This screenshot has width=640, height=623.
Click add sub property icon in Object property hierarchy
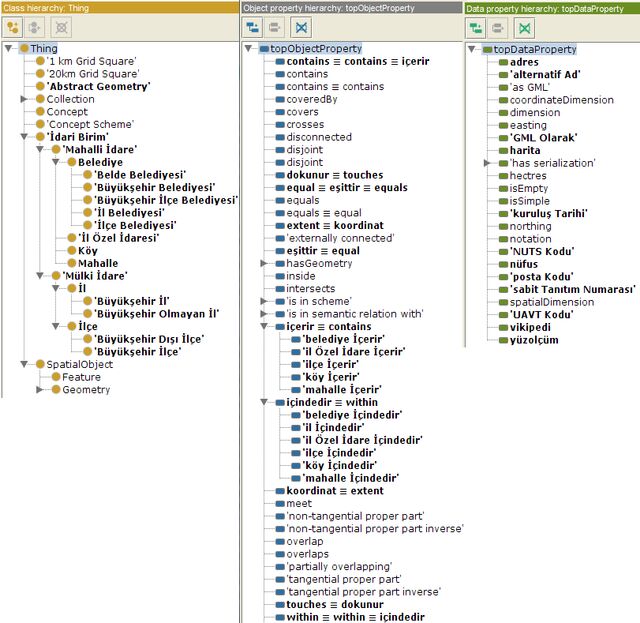(253, 27)
